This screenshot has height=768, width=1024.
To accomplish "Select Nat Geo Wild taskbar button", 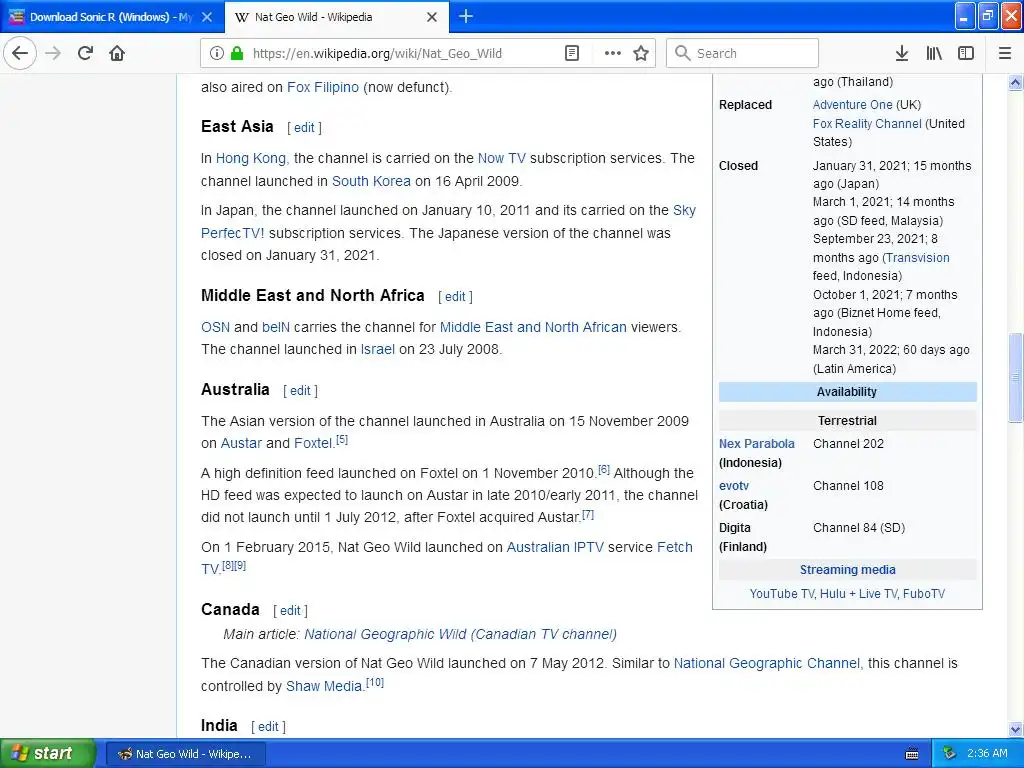I will coord(185,754).
